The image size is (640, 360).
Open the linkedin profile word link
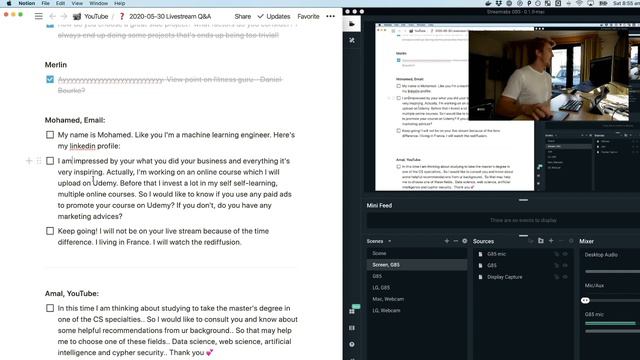click(x=82, y=146)
